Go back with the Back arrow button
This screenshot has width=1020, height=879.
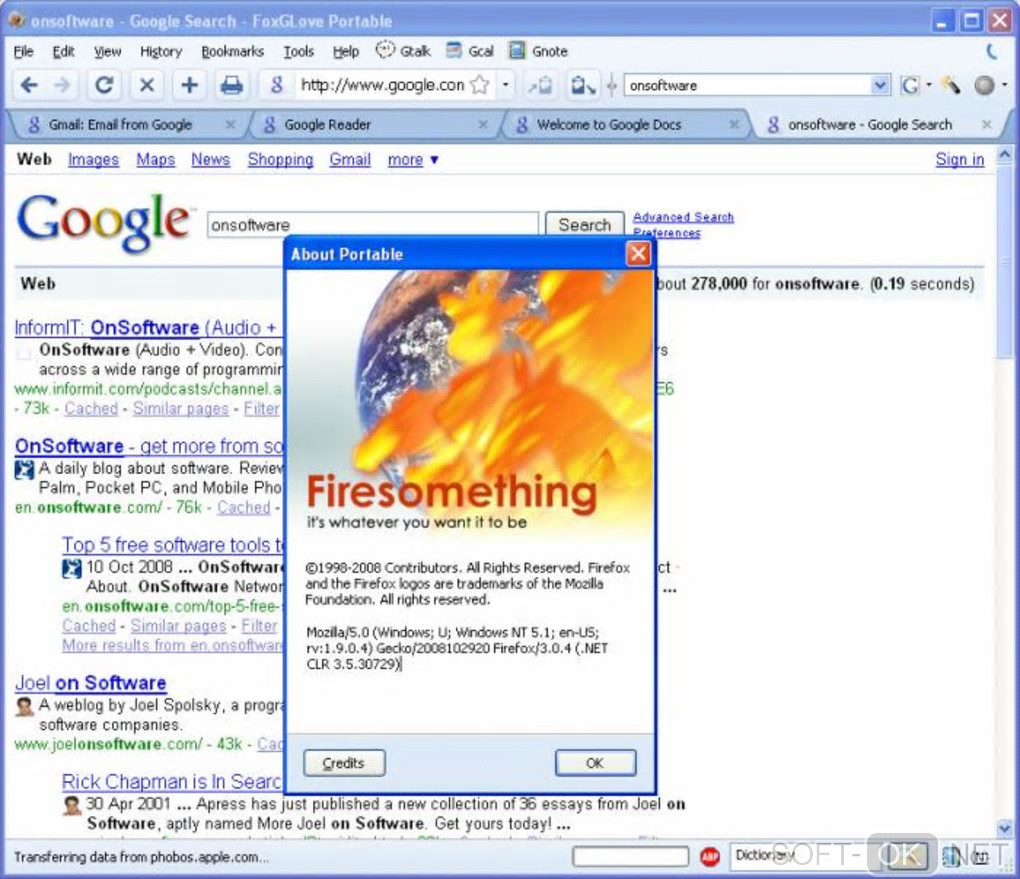(29, 85)
